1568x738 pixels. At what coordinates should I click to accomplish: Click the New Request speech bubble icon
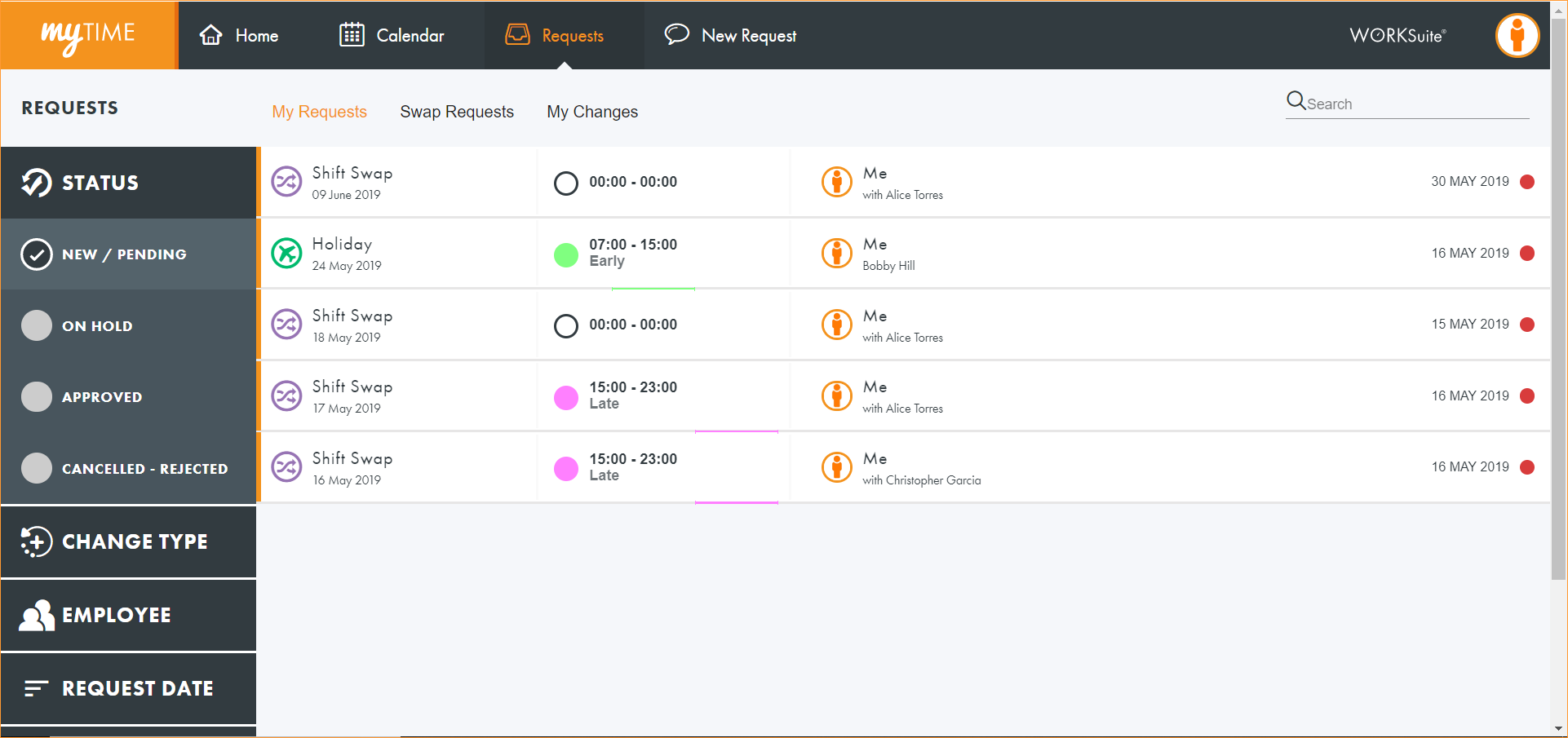point(676,34)
